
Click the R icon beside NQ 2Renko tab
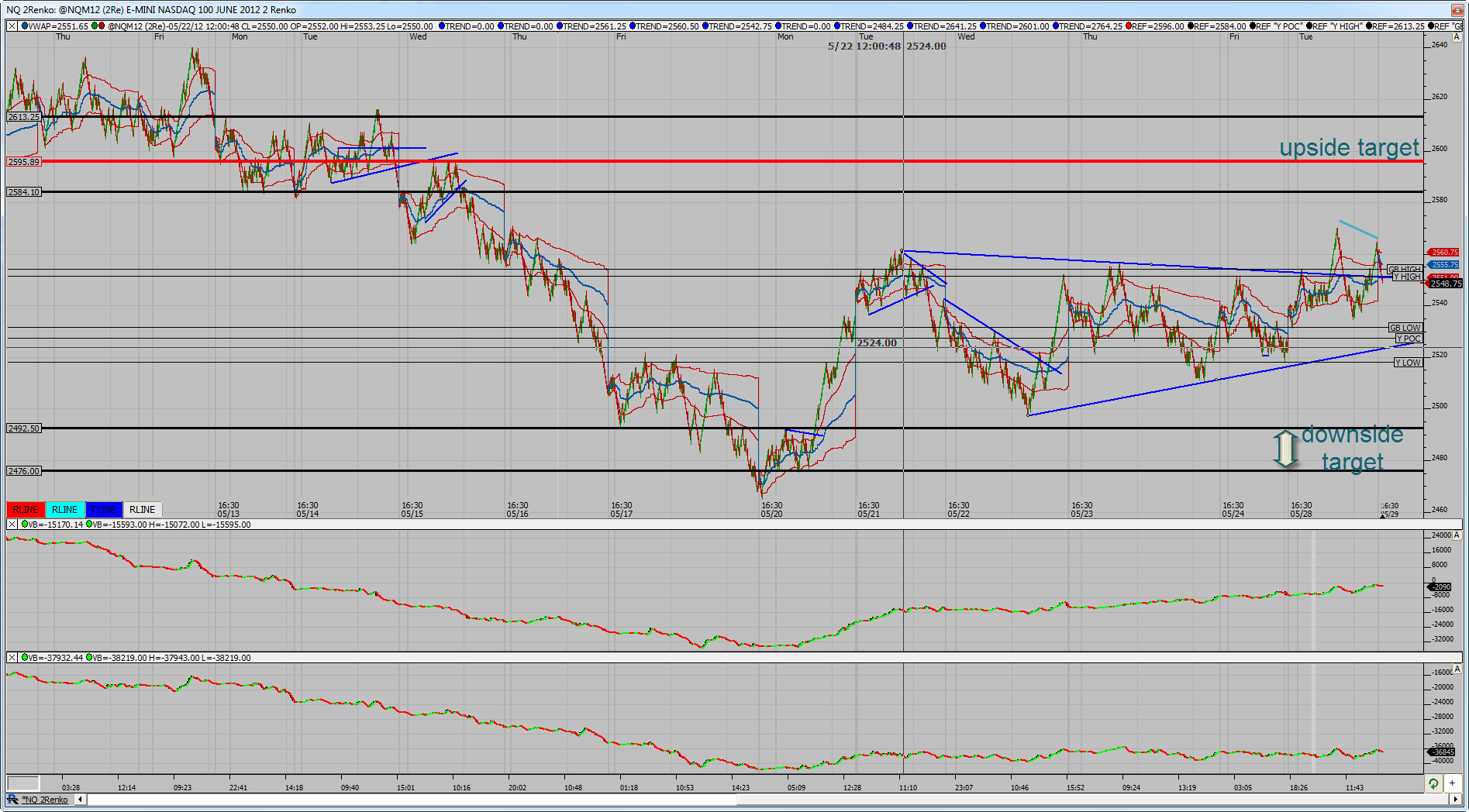[13, 799]
